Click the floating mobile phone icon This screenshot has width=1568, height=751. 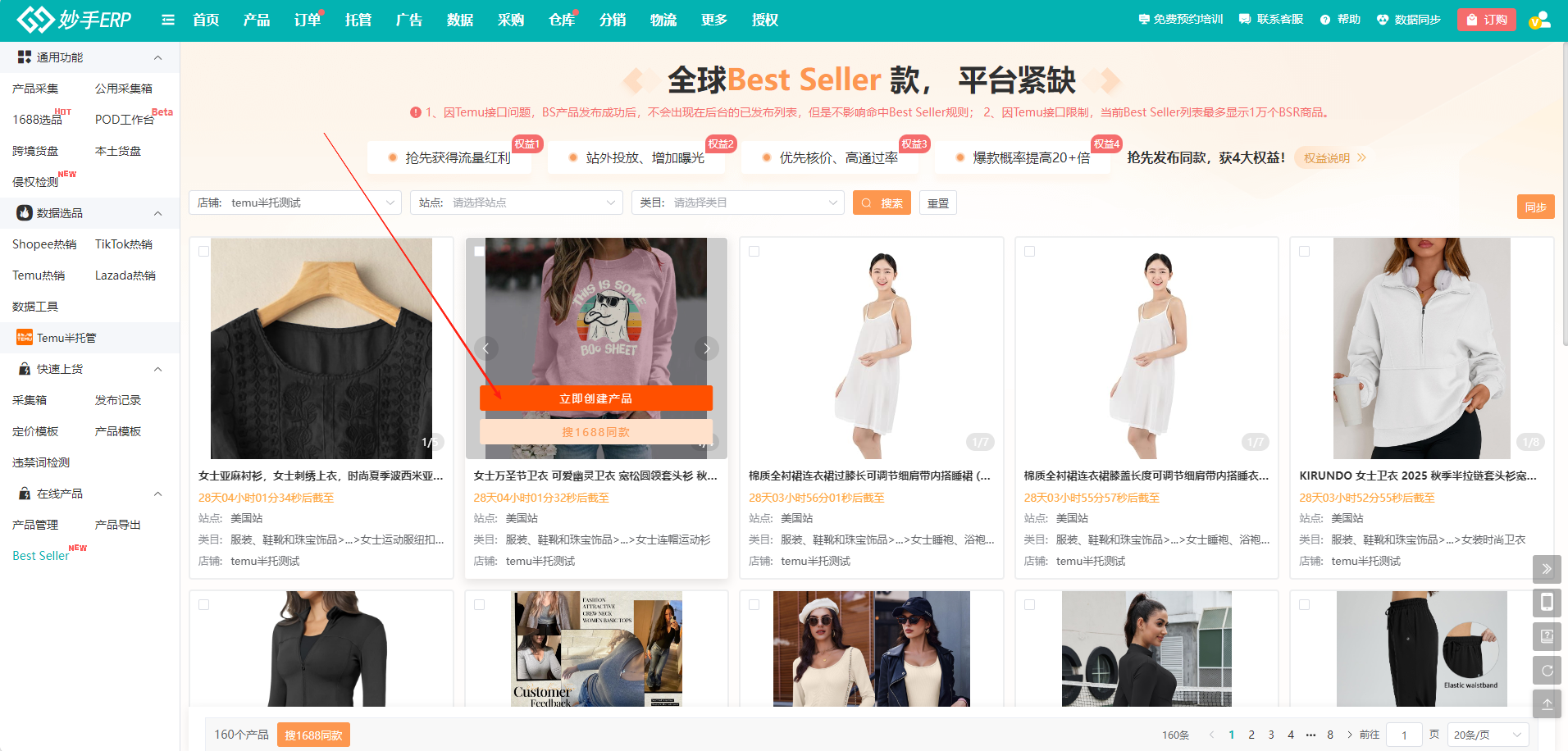tap(1547, 603)
